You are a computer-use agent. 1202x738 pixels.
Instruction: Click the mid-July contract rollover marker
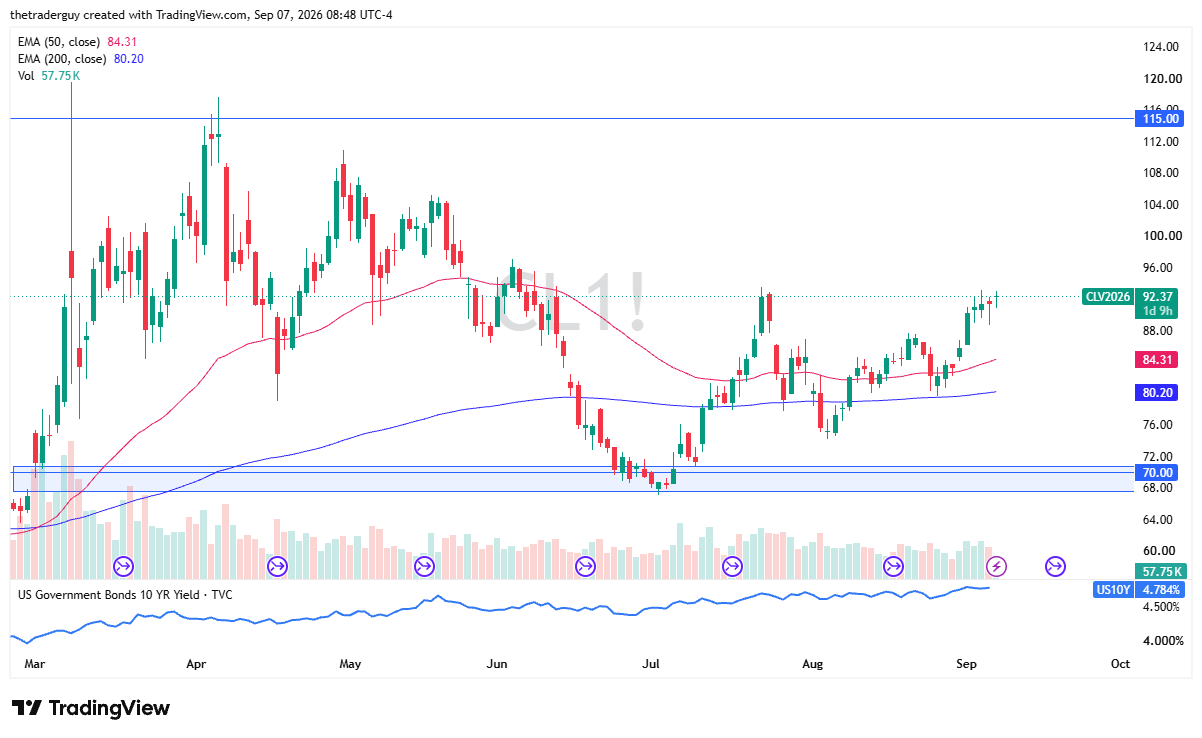[732, 567]
